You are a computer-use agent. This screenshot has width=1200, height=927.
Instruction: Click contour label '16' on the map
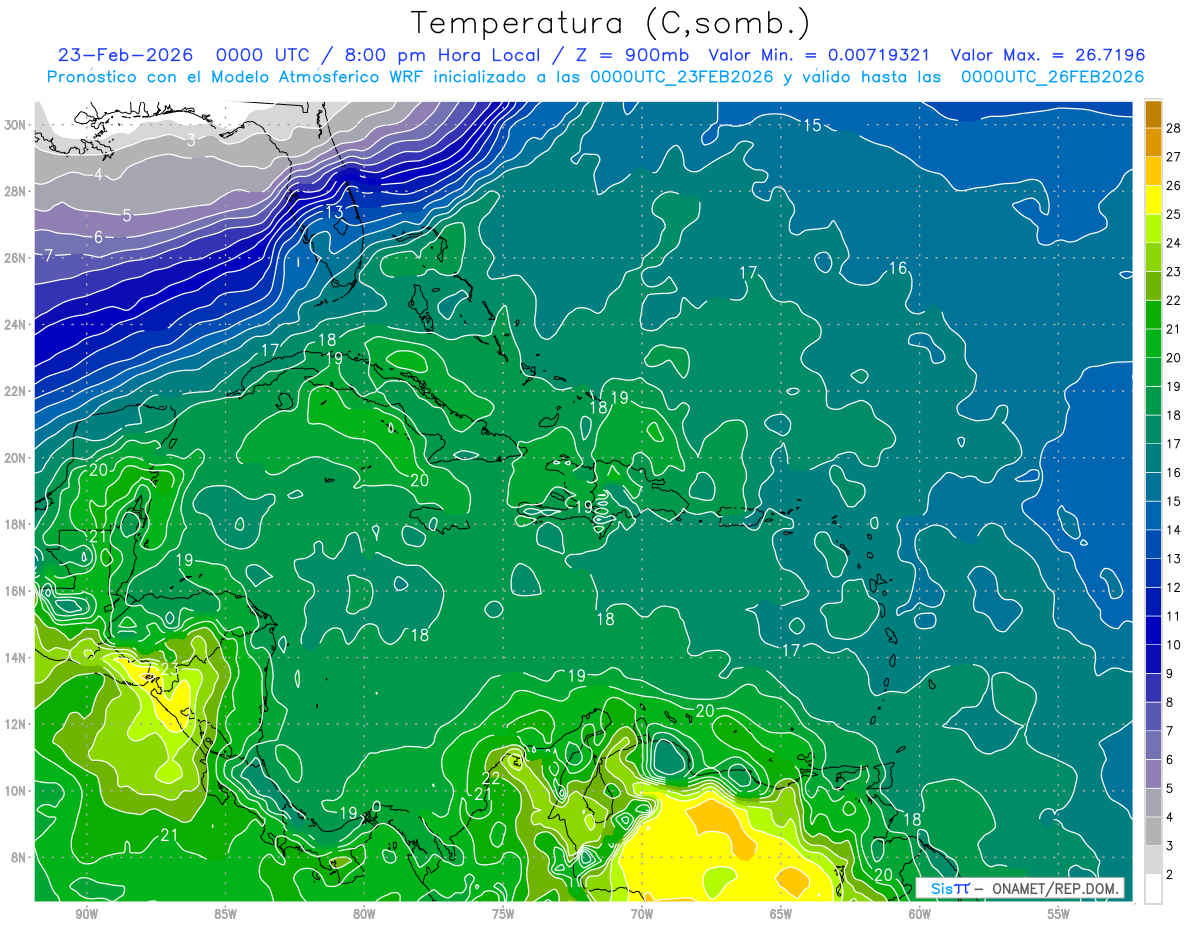tap(898, 268)
